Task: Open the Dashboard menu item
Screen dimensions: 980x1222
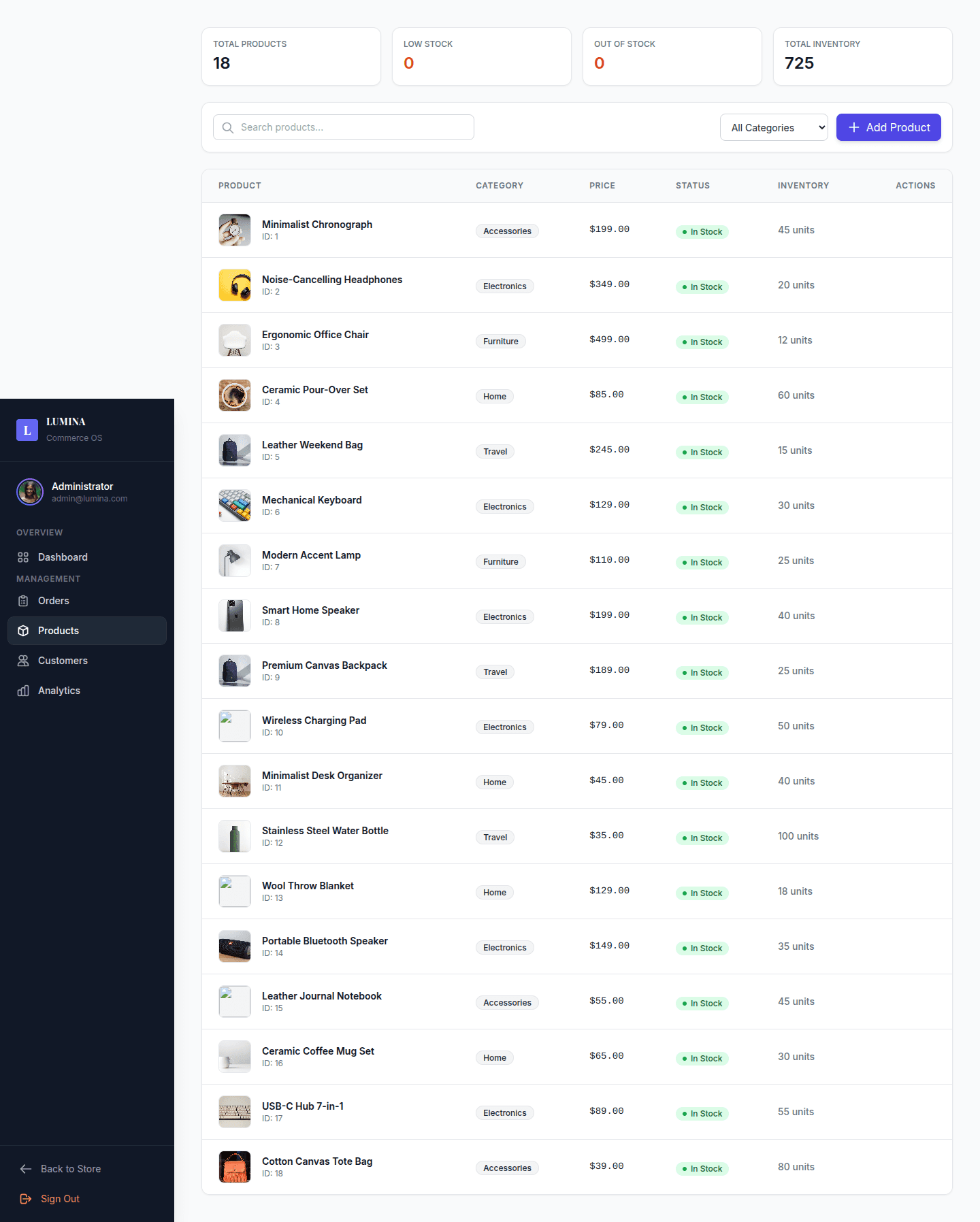Action: tap(87, 557)
